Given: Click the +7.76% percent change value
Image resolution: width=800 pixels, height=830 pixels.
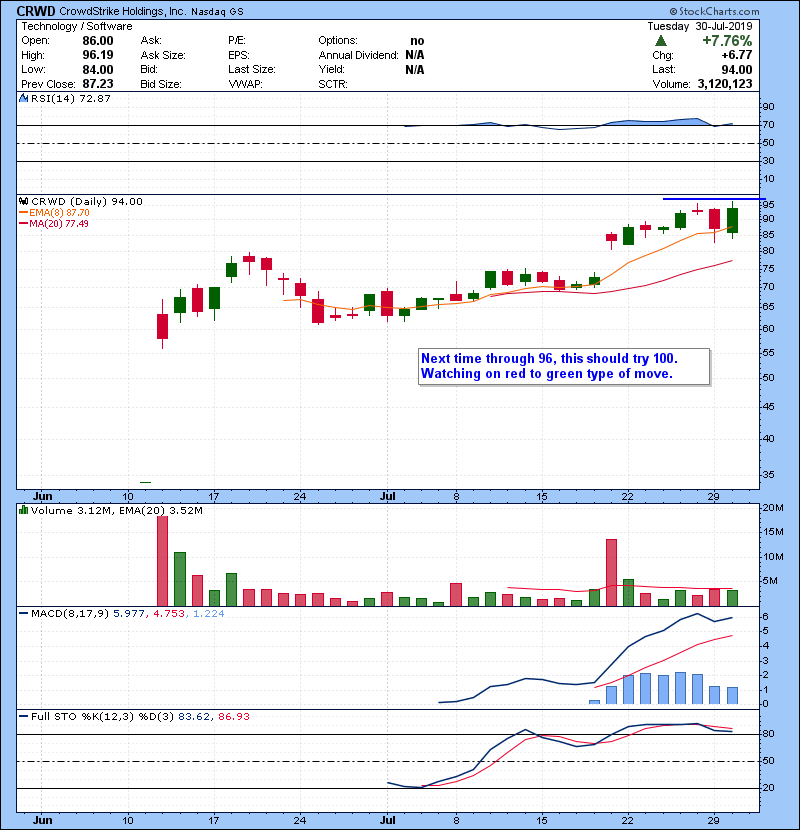Looking at the screenshot, I should pos(727,40).
